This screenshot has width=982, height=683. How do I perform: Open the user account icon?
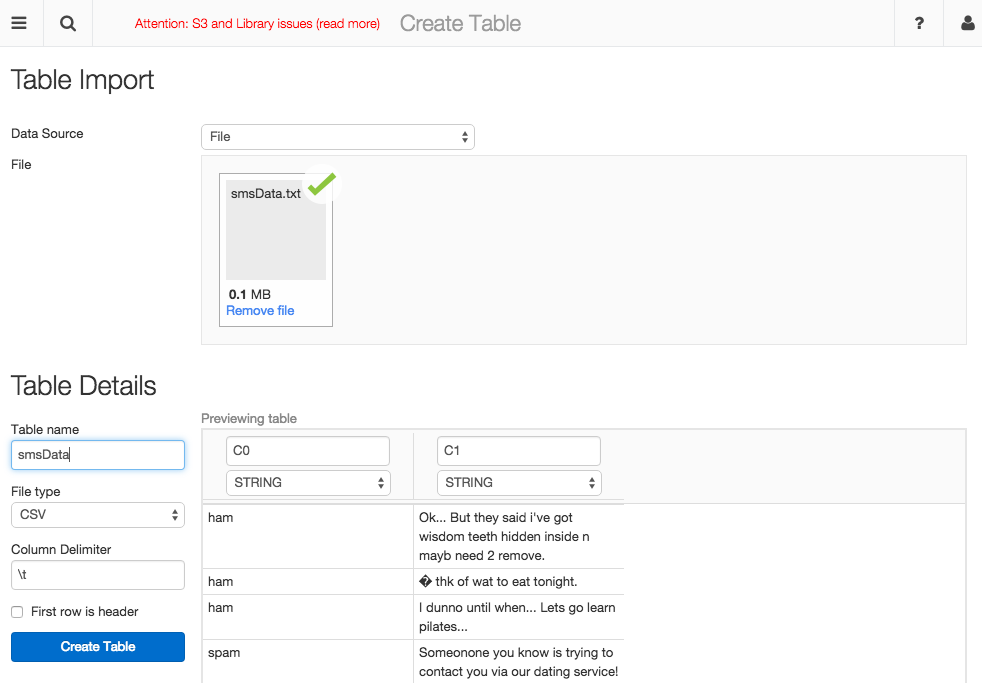[x=967, y=23]
